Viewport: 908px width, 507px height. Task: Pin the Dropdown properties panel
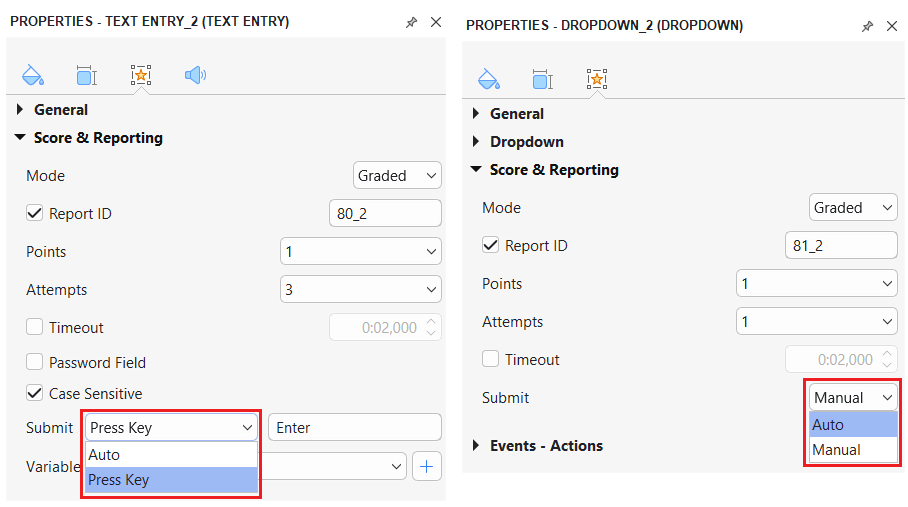(867, 26)
